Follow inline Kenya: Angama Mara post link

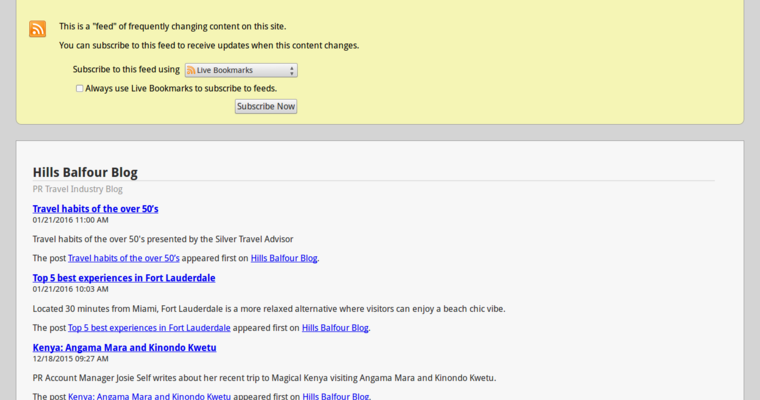pyautogui.click(x=149, y=396)
